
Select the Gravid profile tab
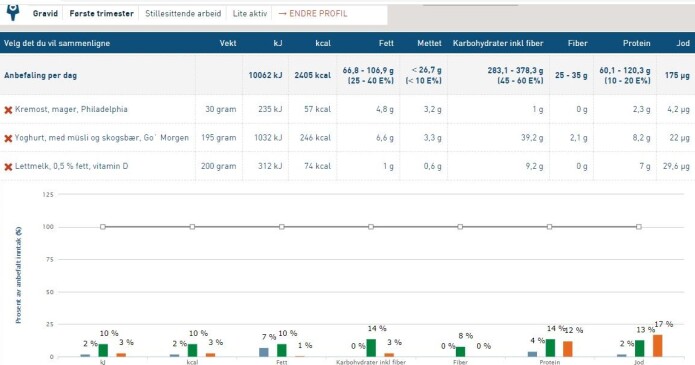[45, 14]
